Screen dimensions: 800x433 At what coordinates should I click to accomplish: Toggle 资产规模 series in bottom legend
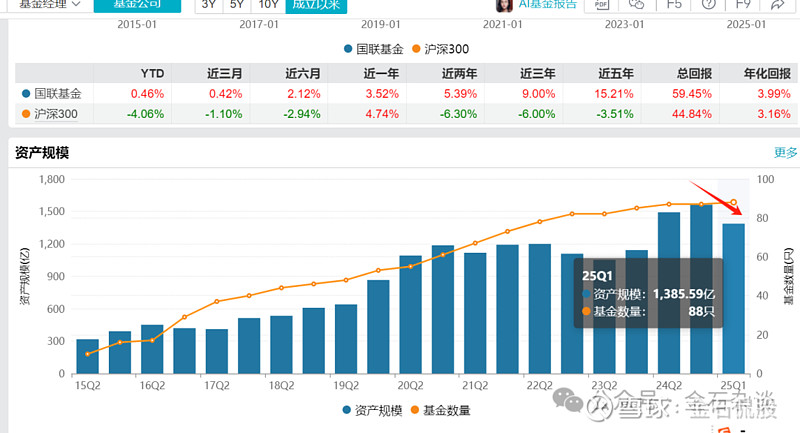click(372, 410)
